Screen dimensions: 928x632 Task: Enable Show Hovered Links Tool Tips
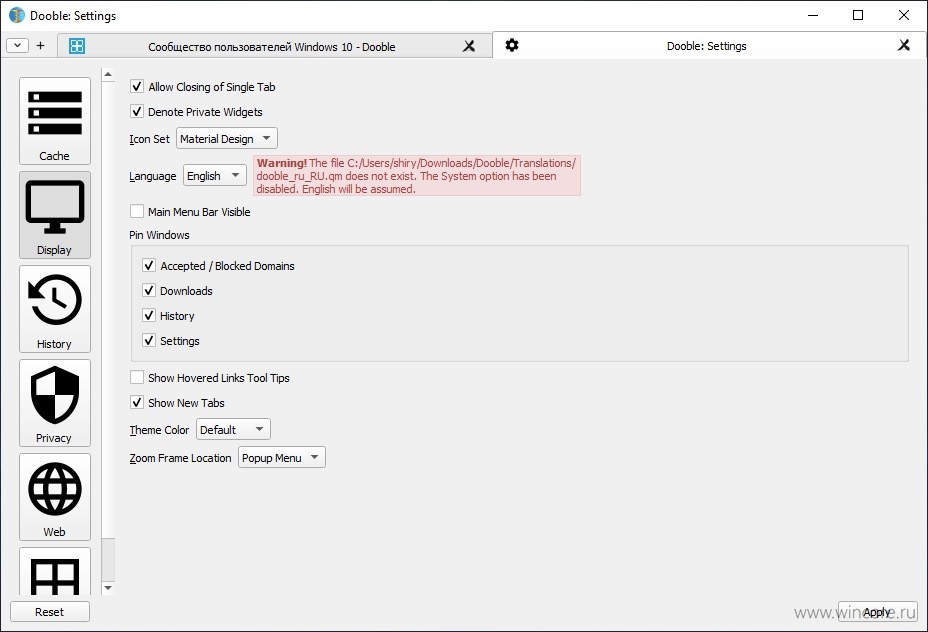pos(137,378)
